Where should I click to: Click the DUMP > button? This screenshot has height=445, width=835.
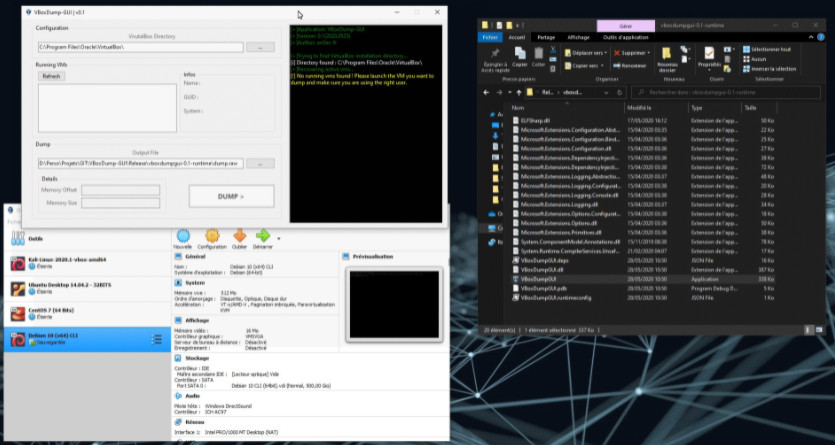(232, 196)
